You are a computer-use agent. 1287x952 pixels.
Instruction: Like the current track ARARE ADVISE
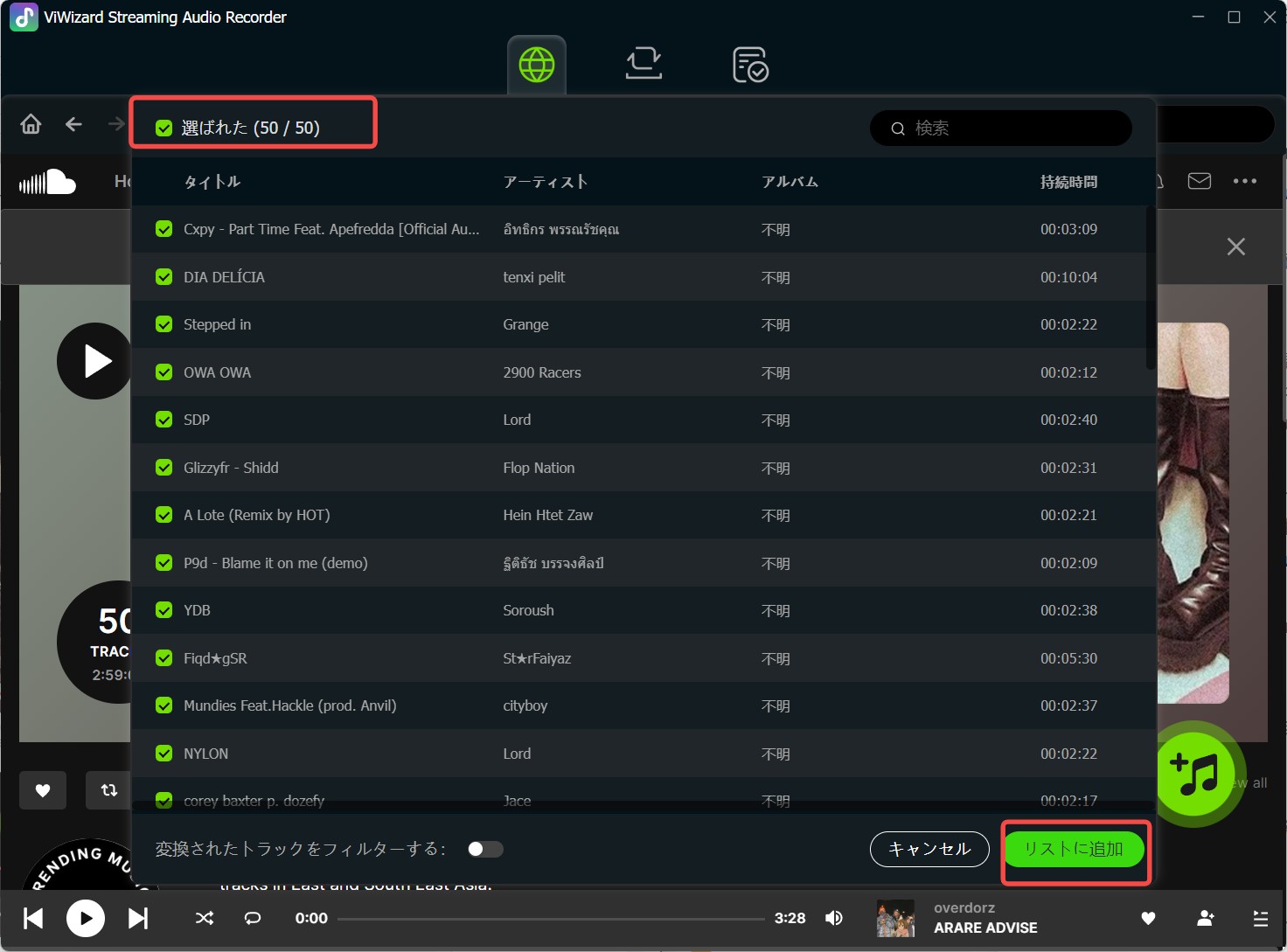pyautogui.click(x=1148, y=918)
